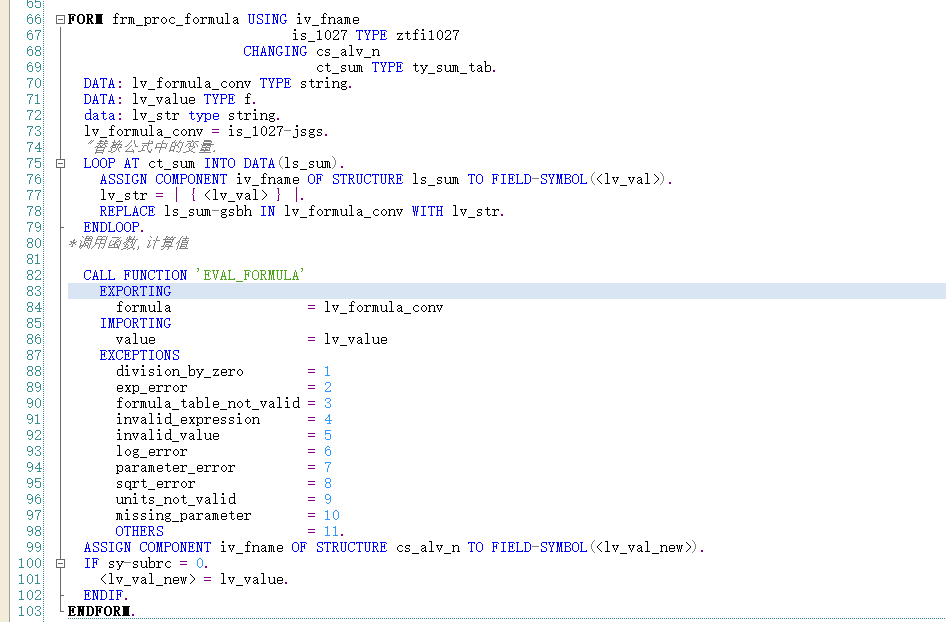Click line number 83 in the gutter
Screen dimensions: 946x622
pyautogui.click(x=34, y=291)
